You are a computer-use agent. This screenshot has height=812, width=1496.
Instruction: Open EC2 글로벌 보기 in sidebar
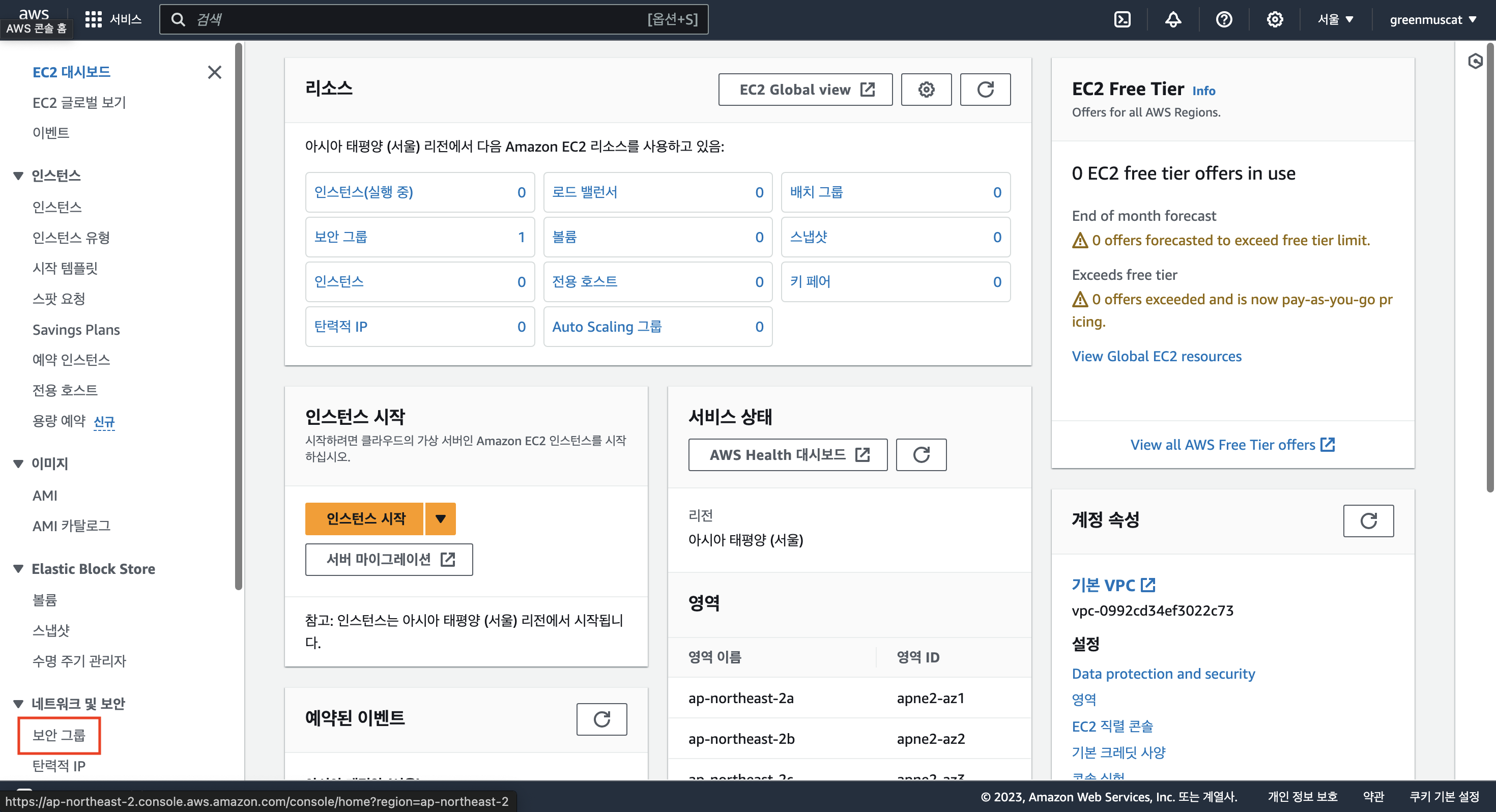tap(79, 103)
